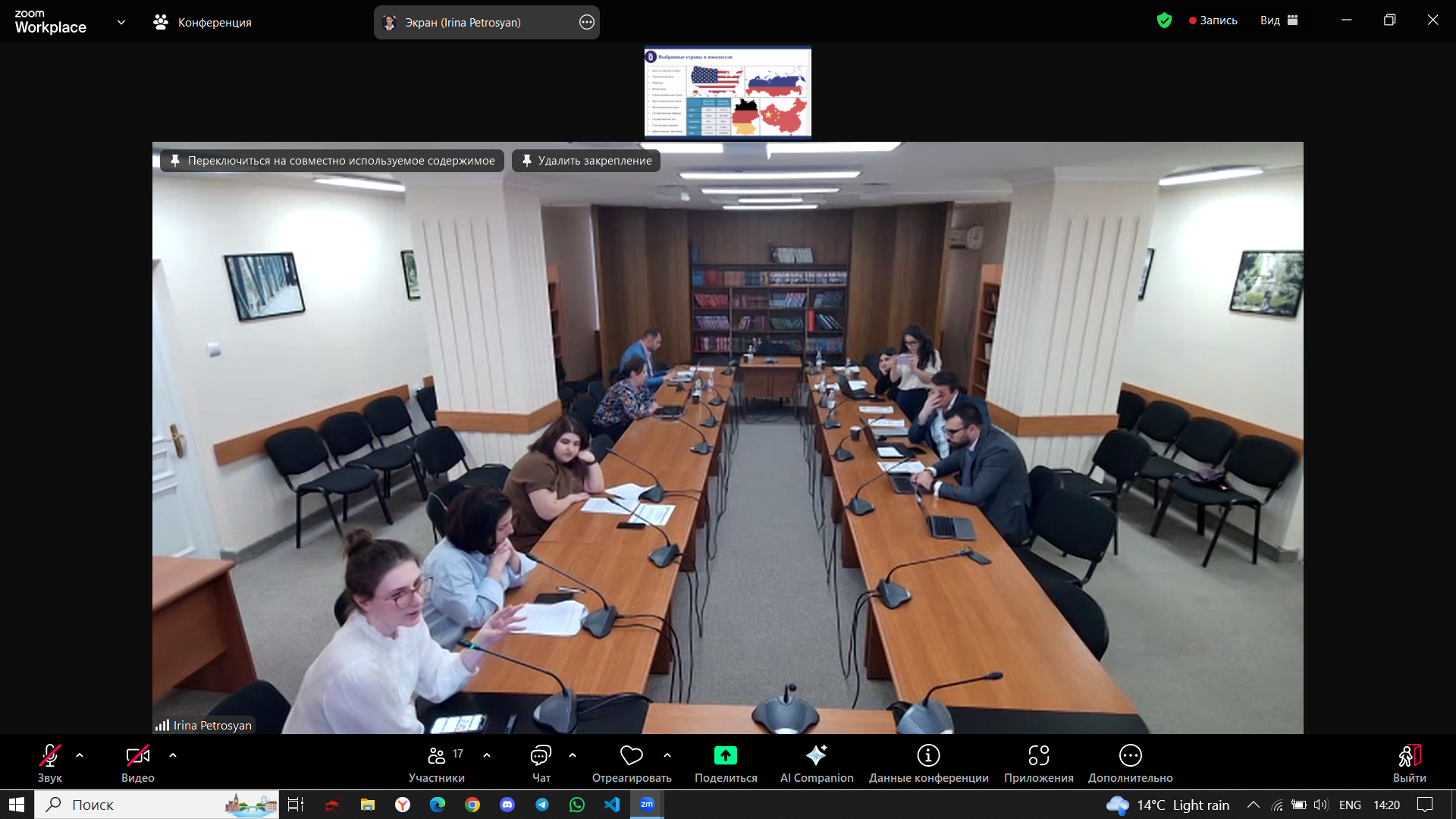Open Discord on taskbar
The image size is (1456, 819).
(x=507, y=805)
